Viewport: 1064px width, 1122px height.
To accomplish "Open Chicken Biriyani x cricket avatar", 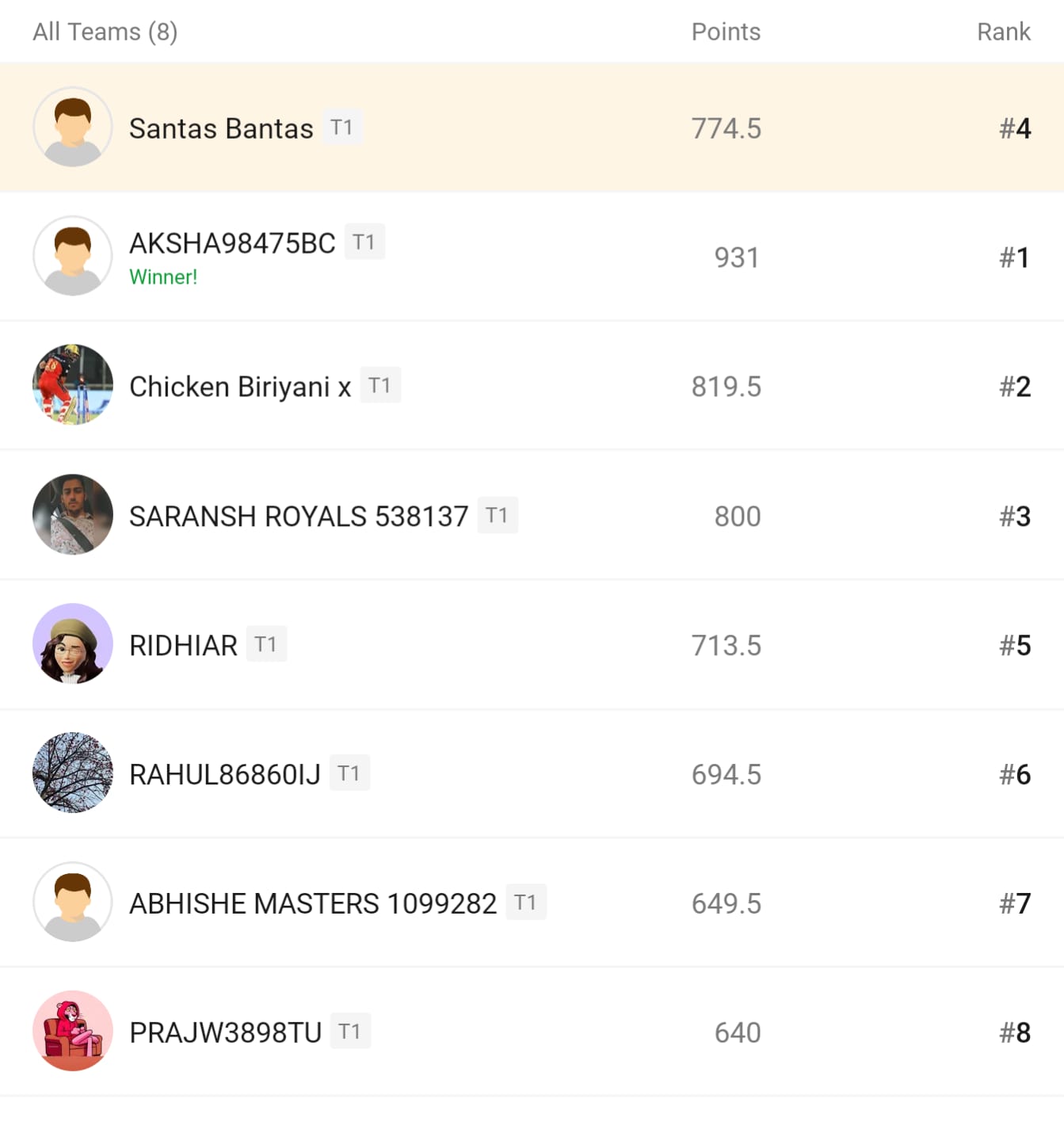I will (73, 385).
